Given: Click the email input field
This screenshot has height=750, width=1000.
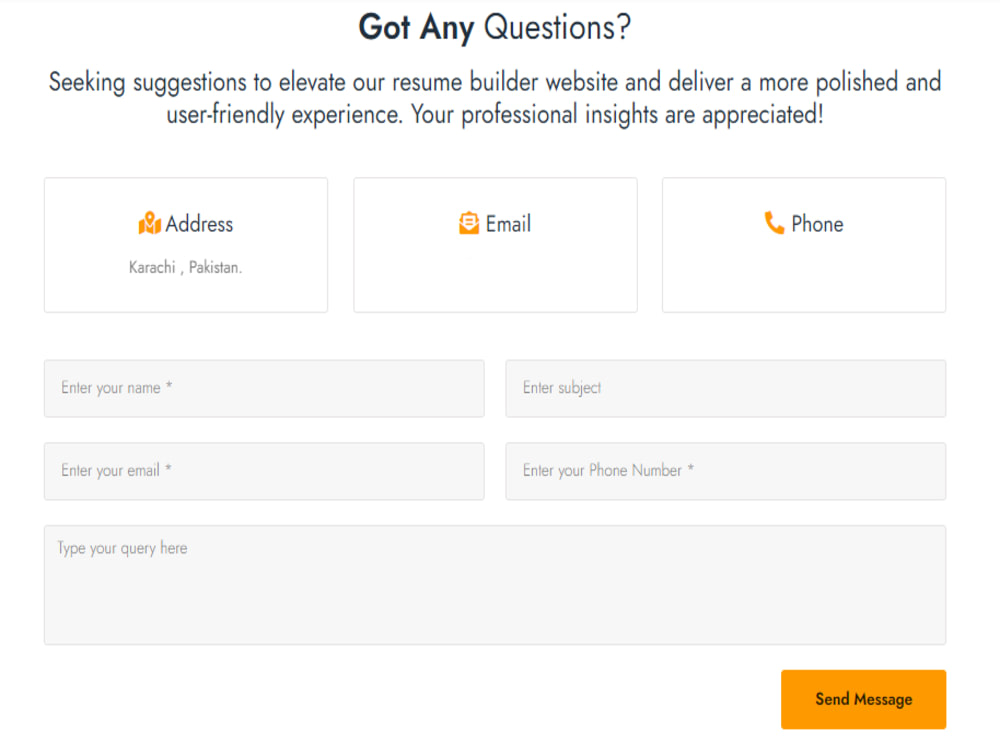Looking at the screenshot, I should pyautogui.click(x=263, y=470).
